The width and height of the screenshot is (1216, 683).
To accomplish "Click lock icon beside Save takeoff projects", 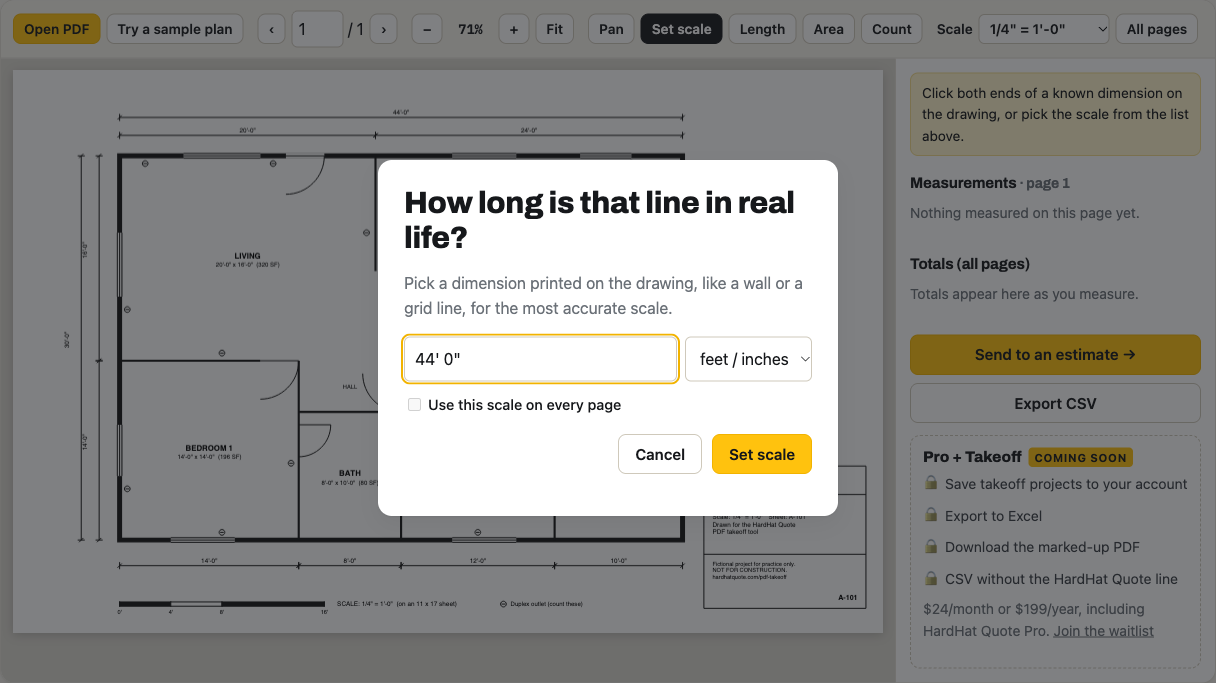I will pyautogui.click(x=931, y=484).
